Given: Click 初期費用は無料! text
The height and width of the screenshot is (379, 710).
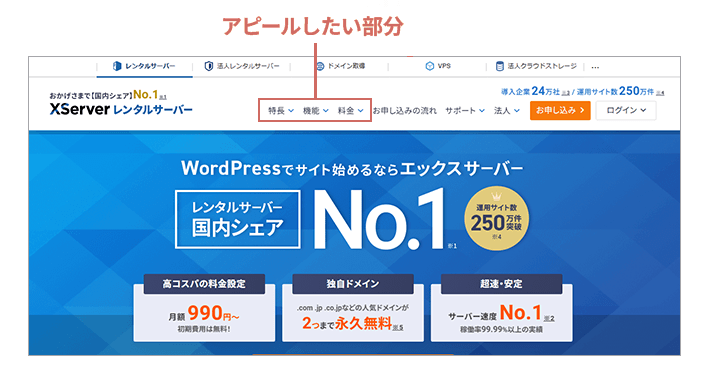Looking at the screenshot, I should click(x=204, y=329).
